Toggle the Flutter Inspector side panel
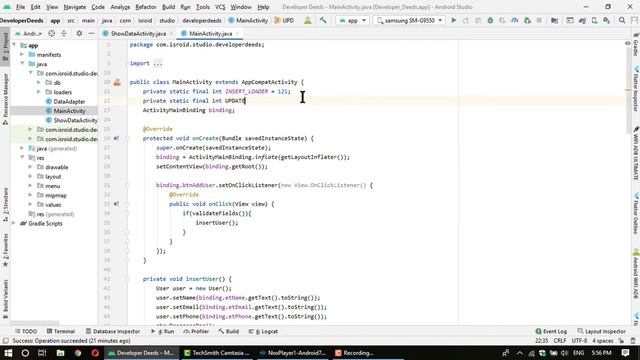Viewport: 640px width, 360px height. coord(636,89)
